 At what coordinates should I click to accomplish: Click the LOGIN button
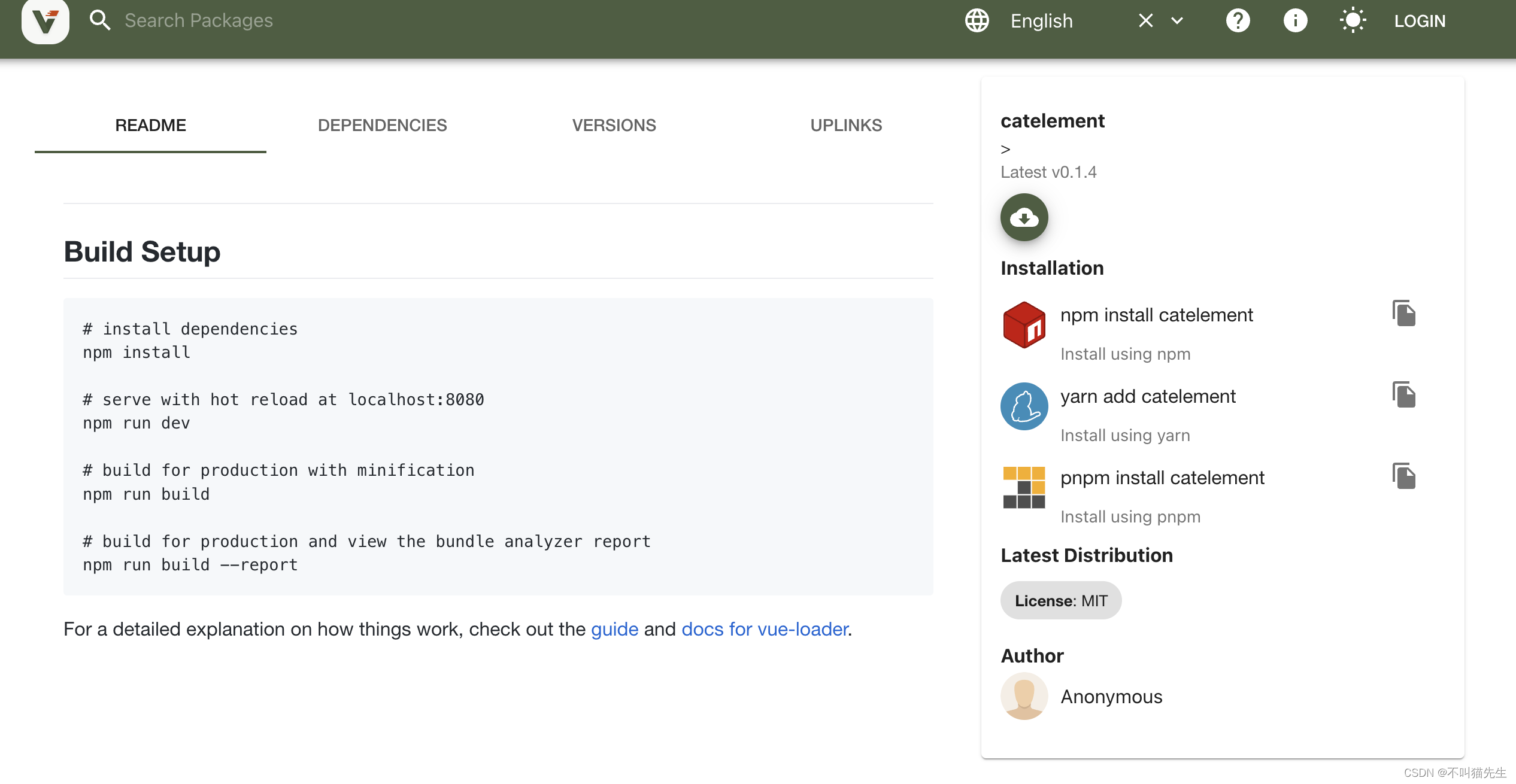(1420, 21)
